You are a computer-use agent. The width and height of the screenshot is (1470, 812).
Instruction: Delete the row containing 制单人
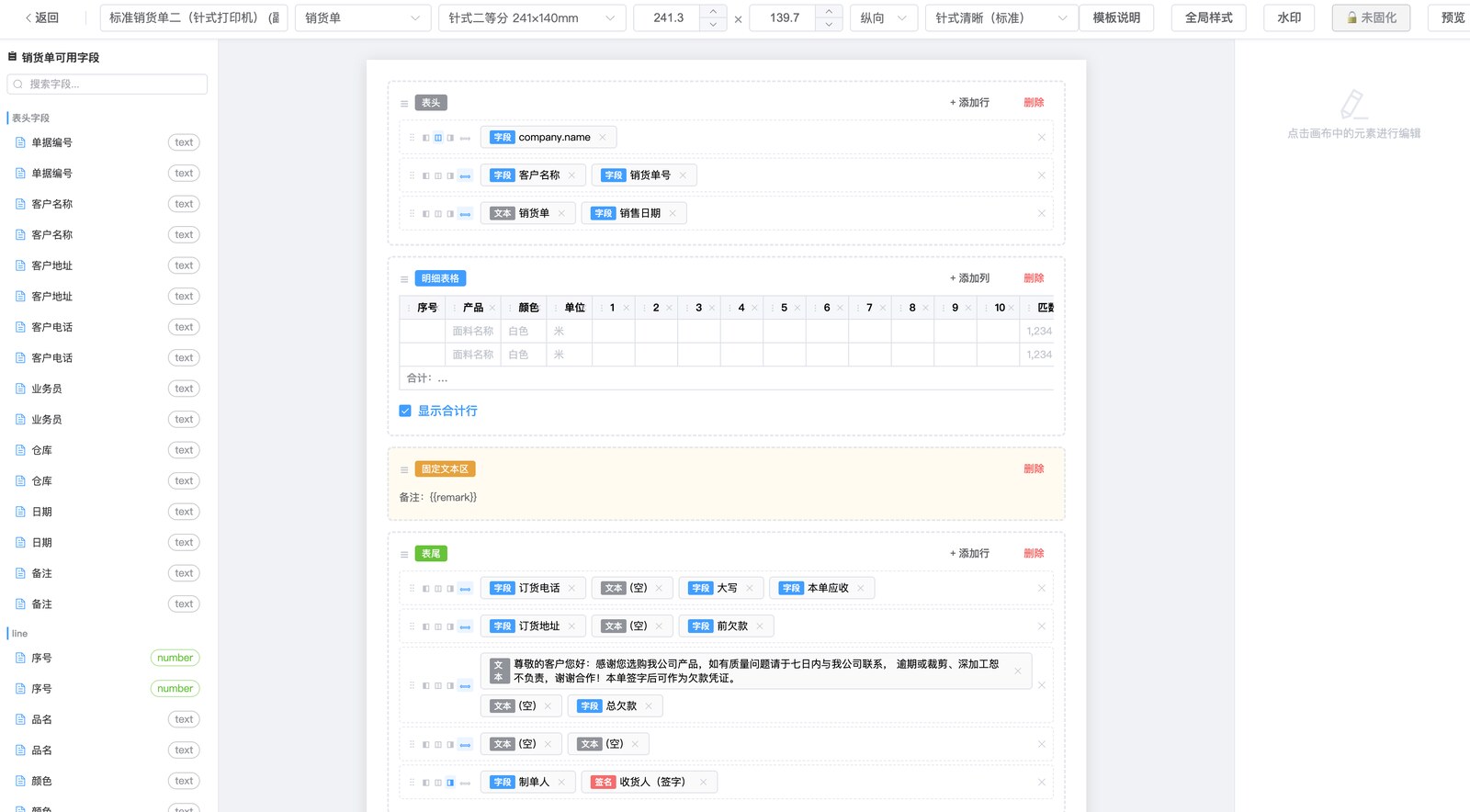click(1041, 783)
